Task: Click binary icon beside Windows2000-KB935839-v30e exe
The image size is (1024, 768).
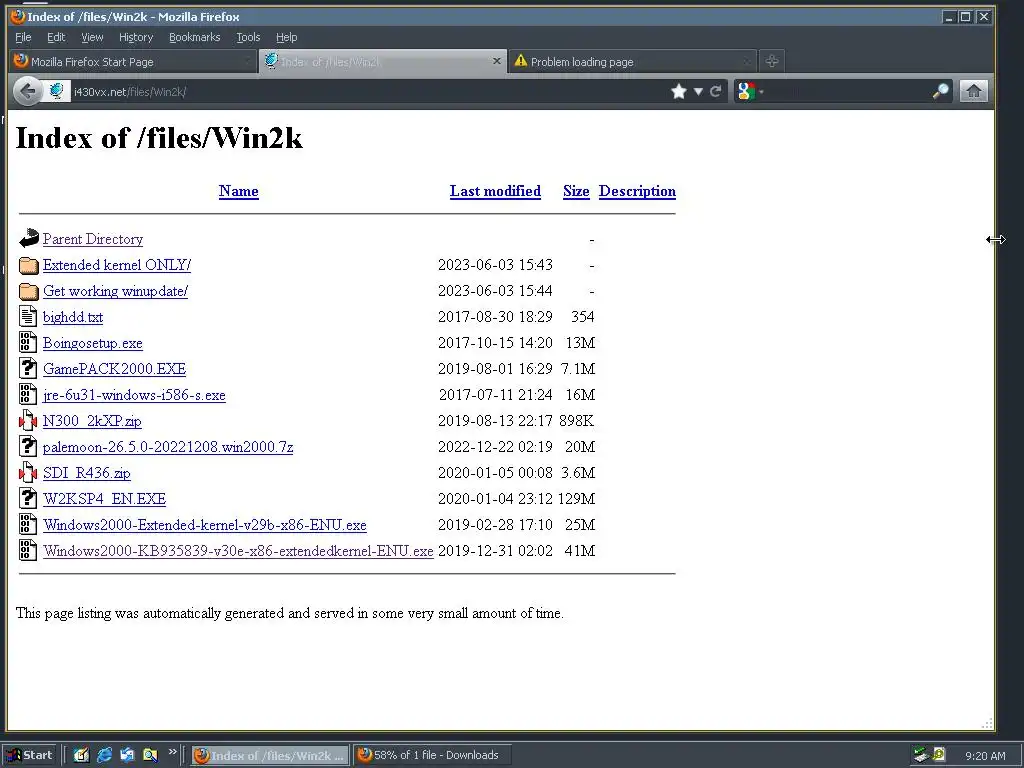Action: (x=28, y=551)
